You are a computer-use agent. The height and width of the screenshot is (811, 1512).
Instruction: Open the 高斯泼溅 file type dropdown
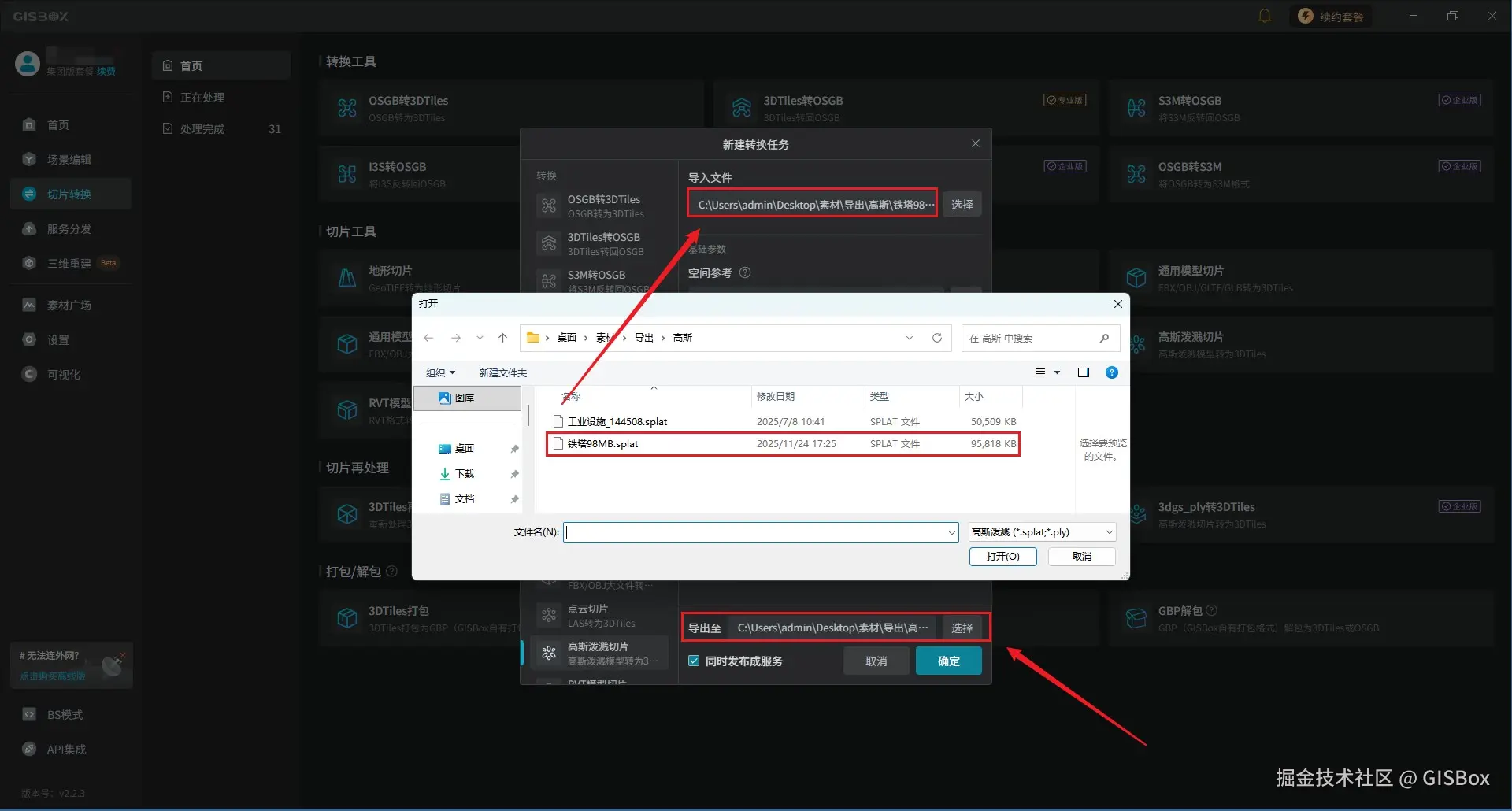click(1042, 532)
